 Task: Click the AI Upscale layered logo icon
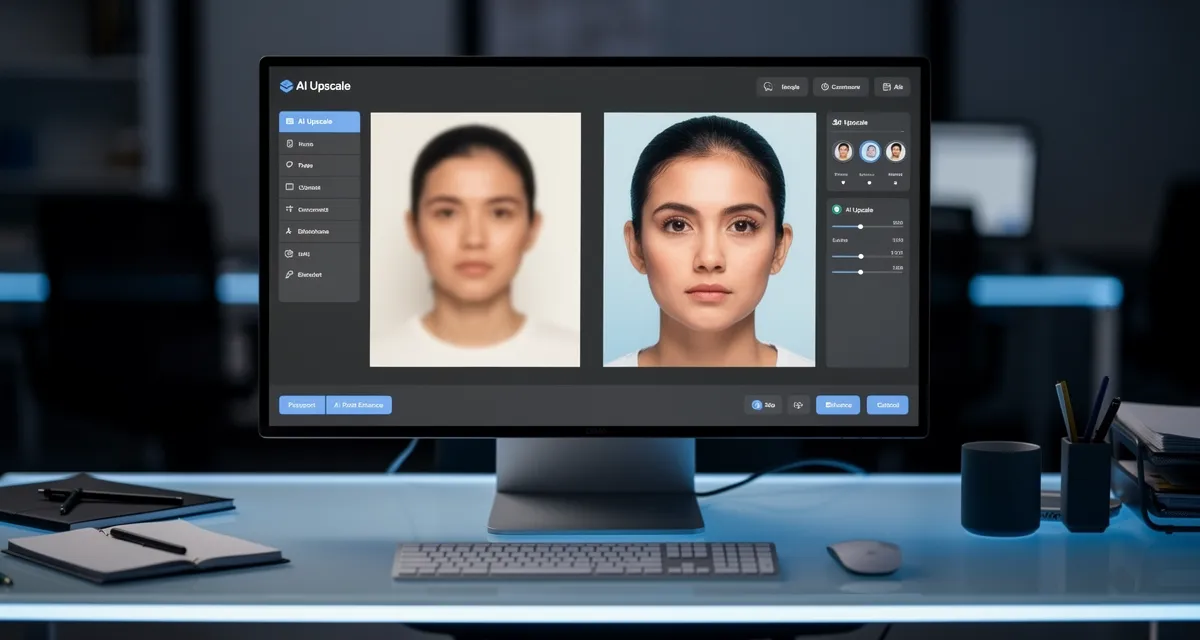point(287,86)
